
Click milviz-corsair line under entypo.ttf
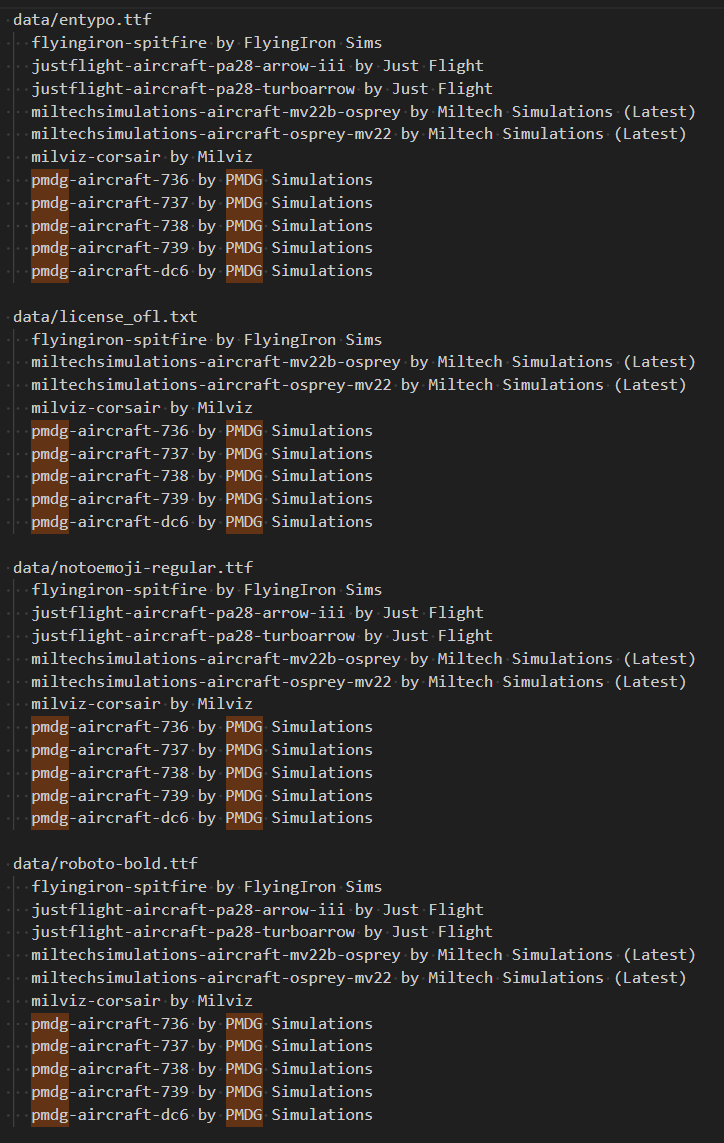click(x=142, y=157)
